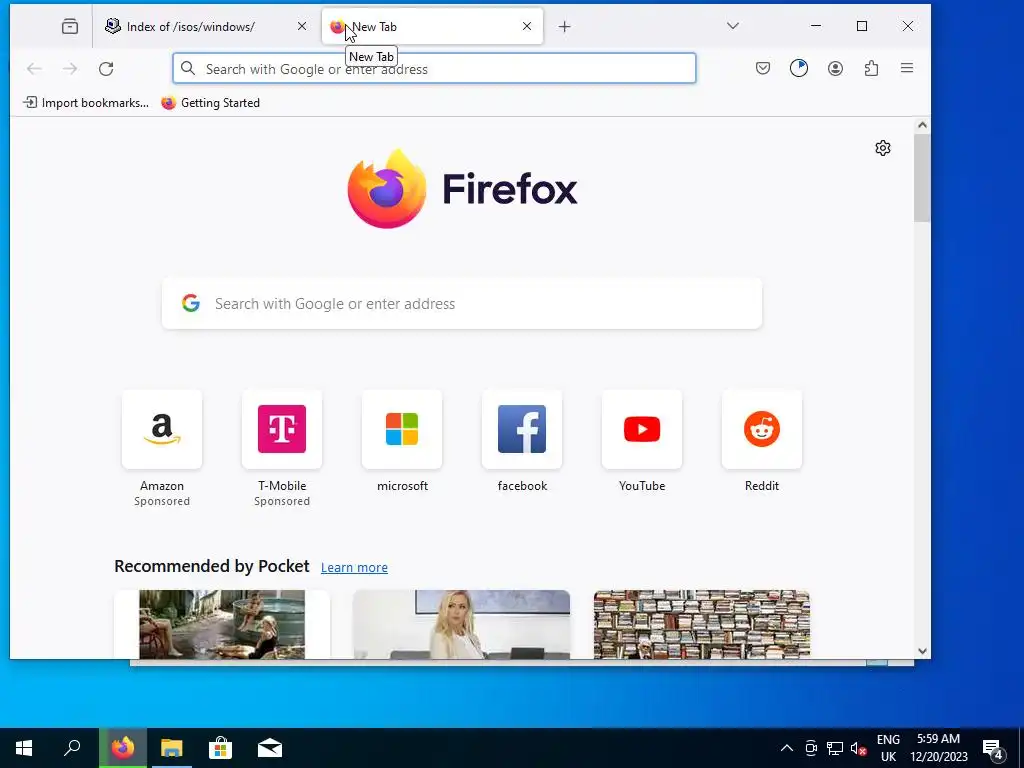Open new tab personalize gear icon
The height and width of the screenshot is (768, 1024).
(x=883, y=148)
